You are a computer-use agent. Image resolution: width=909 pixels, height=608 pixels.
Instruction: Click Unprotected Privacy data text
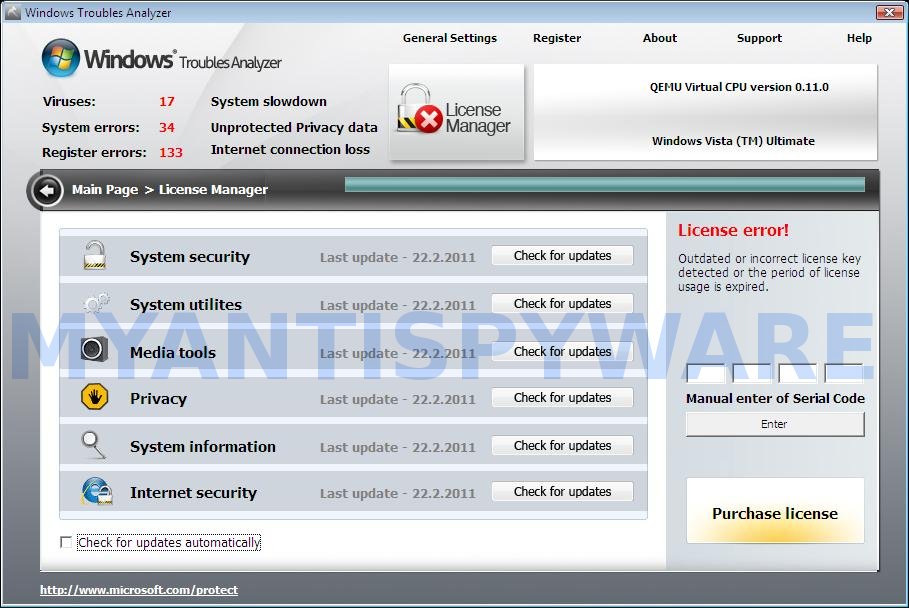294,128
